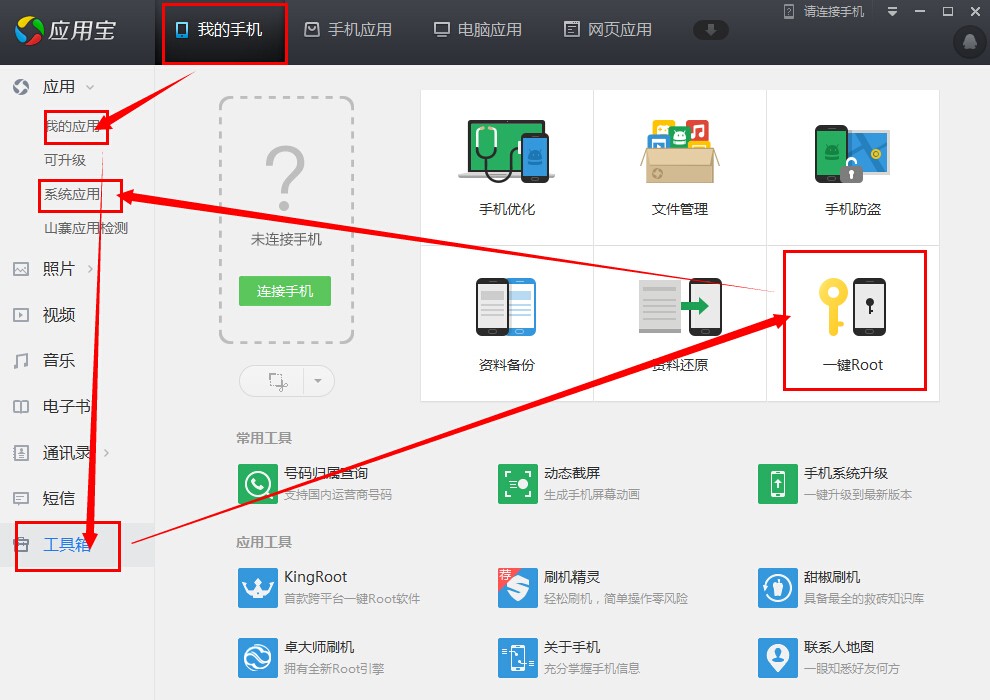This screenshot has width=990, height=700.
Task: Open the 关于手机 phone info tool
Action: click(518, 658)
